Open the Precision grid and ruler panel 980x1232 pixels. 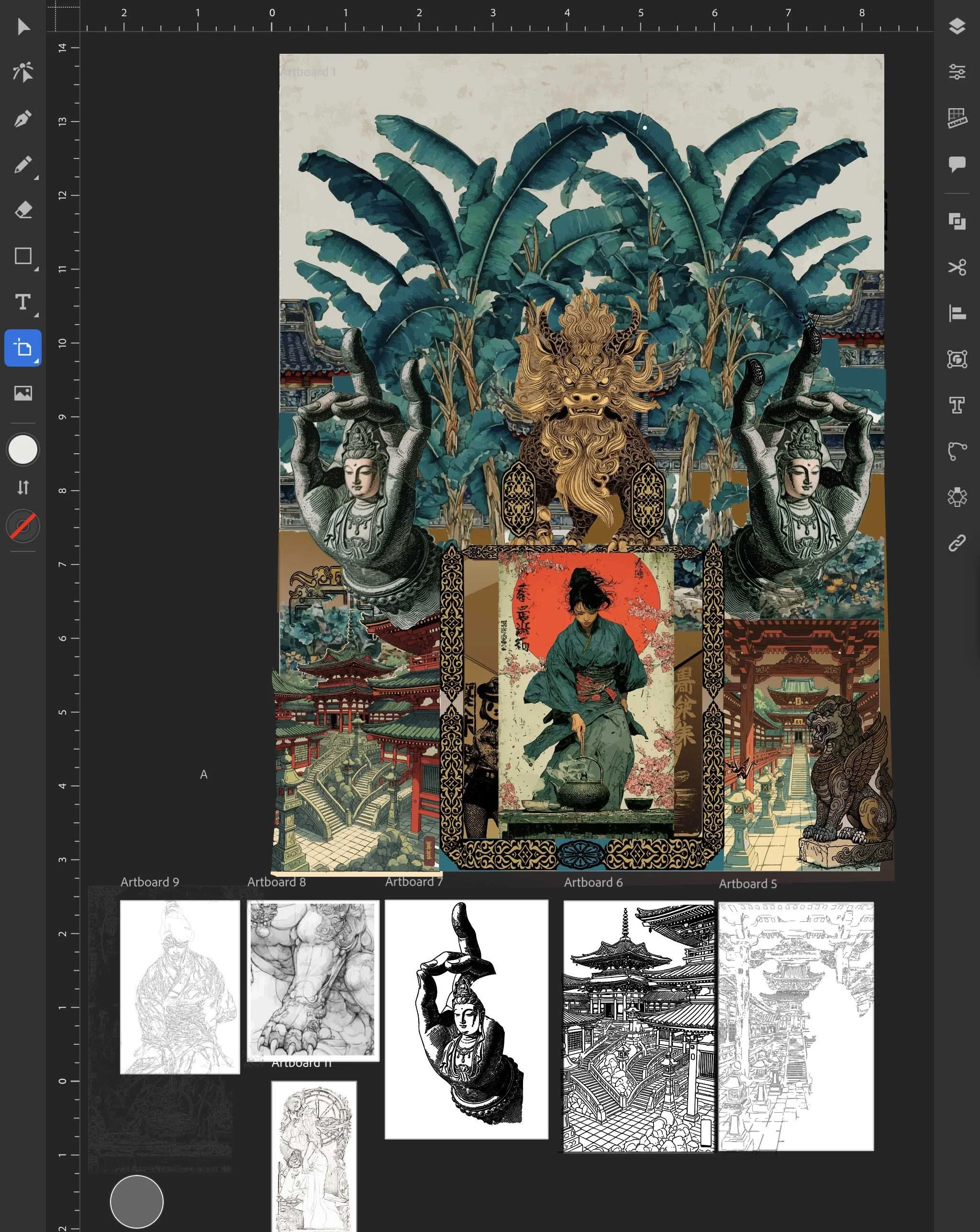(x=957, y=118)
